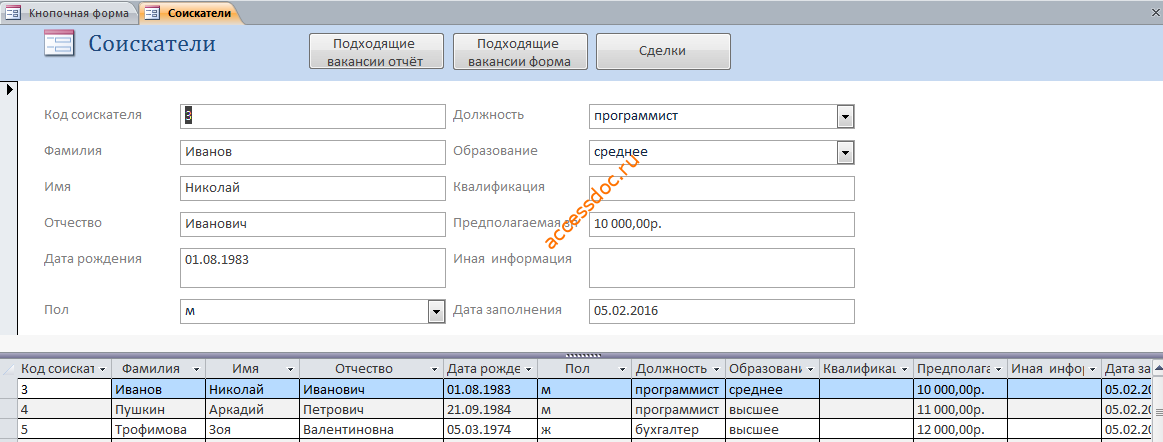Open the Имя column filter arrow
This screenshot has width=1163, height=442.
[x=289, y=369]
